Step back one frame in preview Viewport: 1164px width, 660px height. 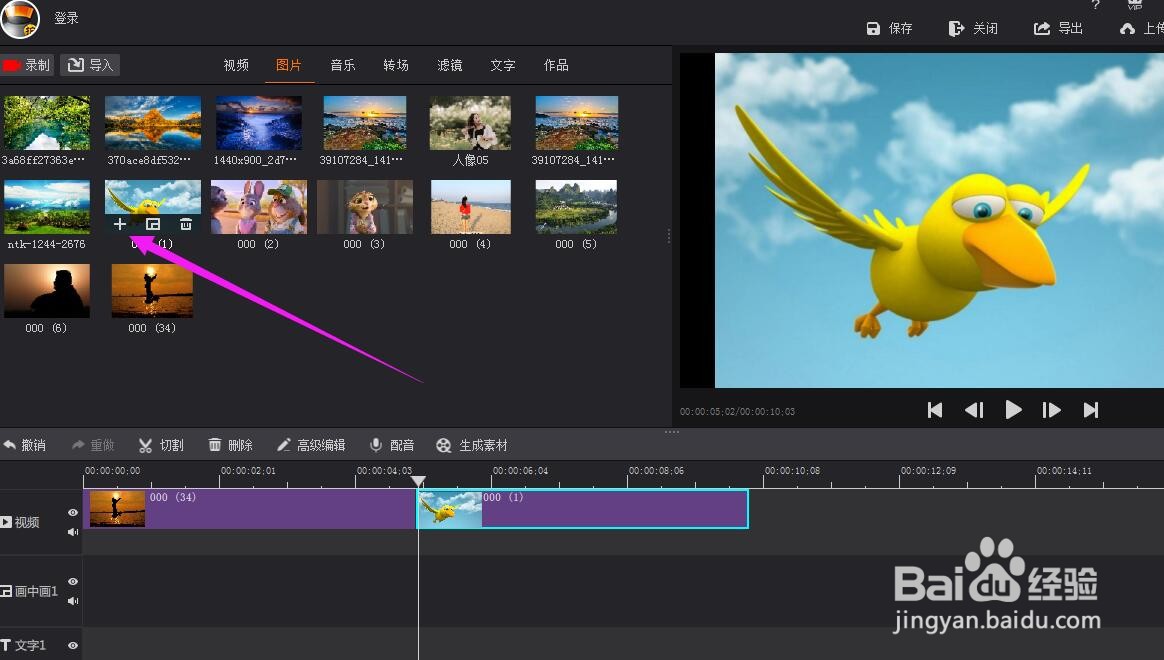click(x=973, y=410)
